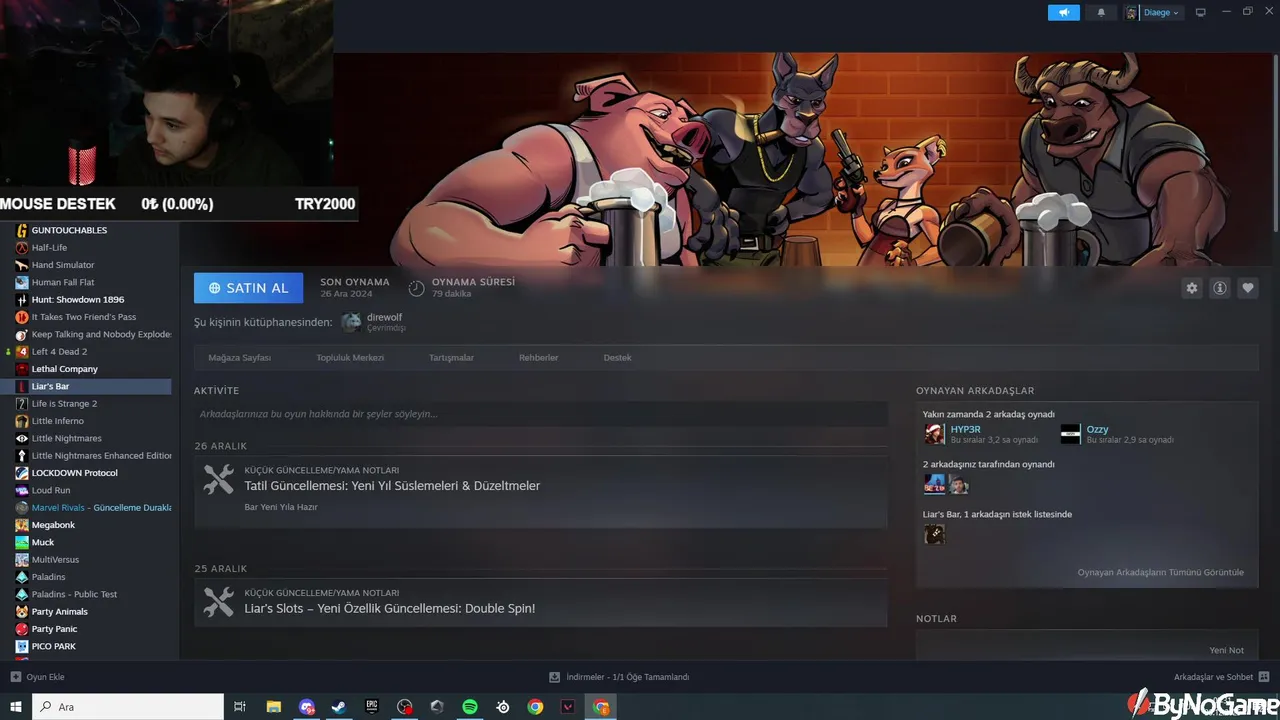The width and height of the screenshot is (1280, 720).
Task: Open Arkadaşlar ve Sohbet friends chat
Action: pos(1222,677)
